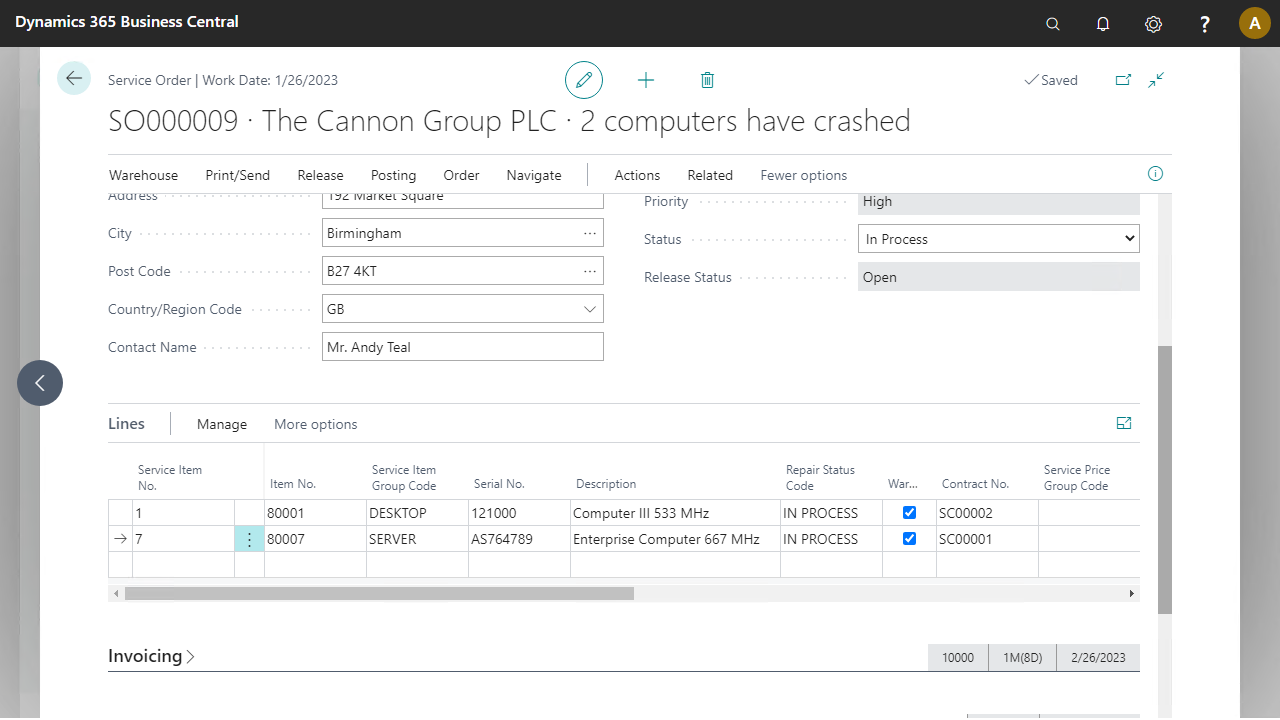This screenshot has width=1280, height=720.
Task: Open the Order menu
Action: (461, 175)
